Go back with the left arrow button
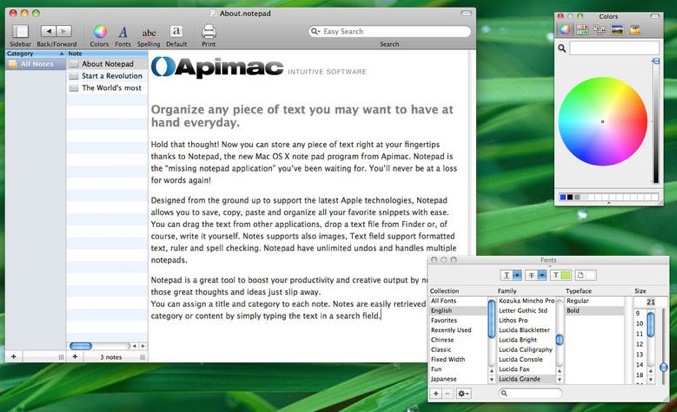Viewport: 677px width, 412px height. (48, 31)
